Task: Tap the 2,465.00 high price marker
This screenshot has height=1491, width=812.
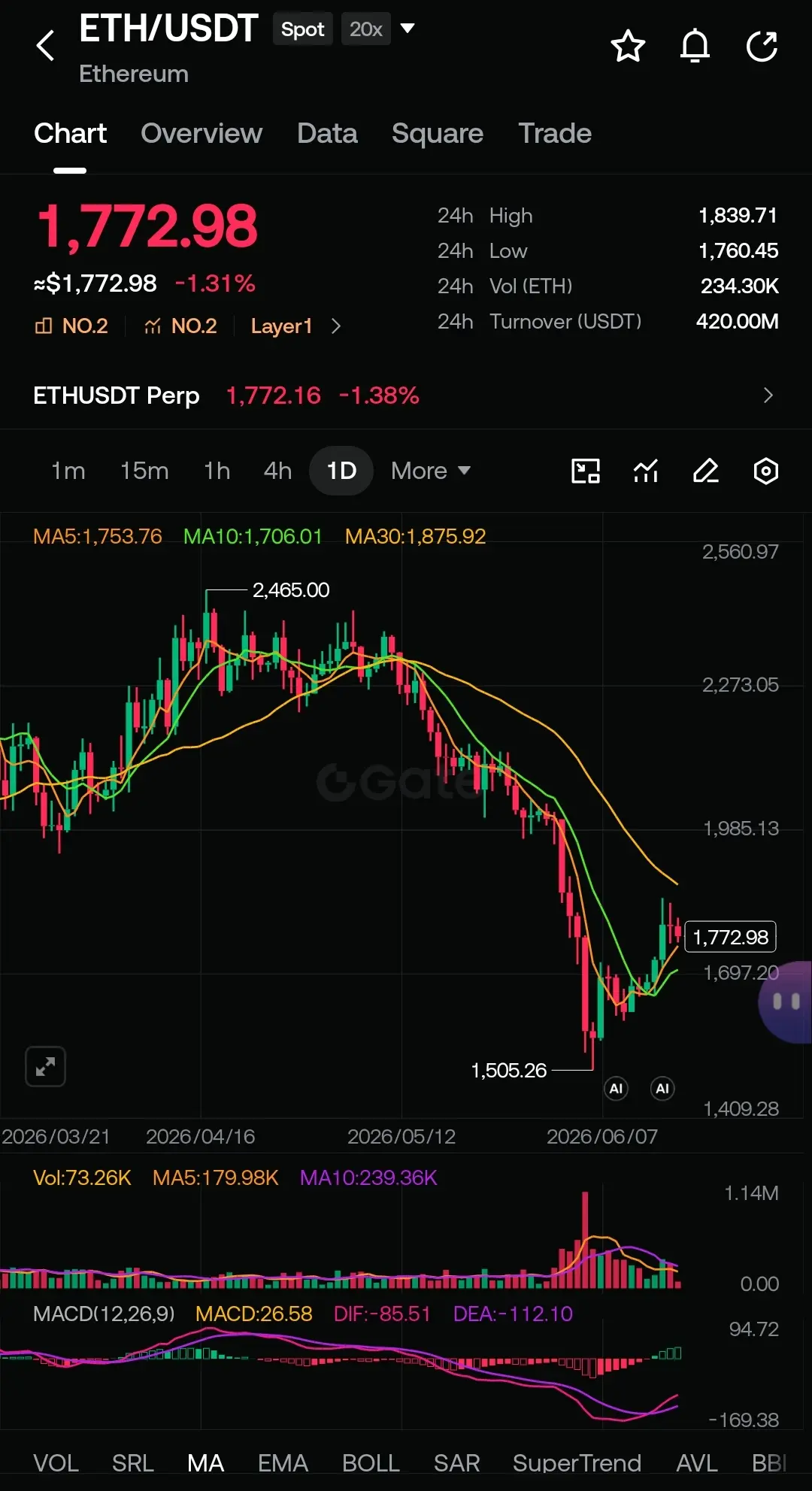Action: point(291,590)
